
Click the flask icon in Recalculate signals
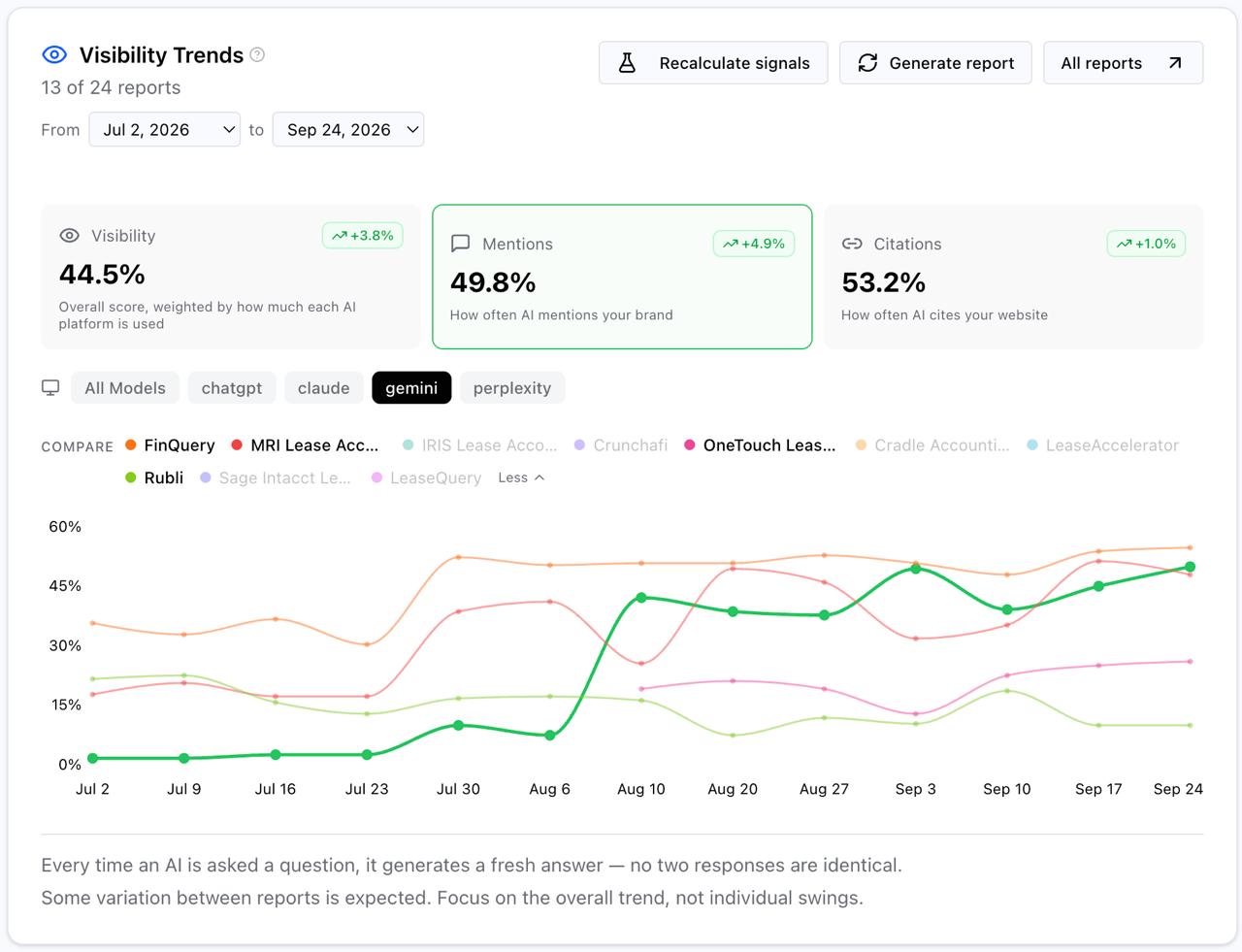tap(628, 63)
